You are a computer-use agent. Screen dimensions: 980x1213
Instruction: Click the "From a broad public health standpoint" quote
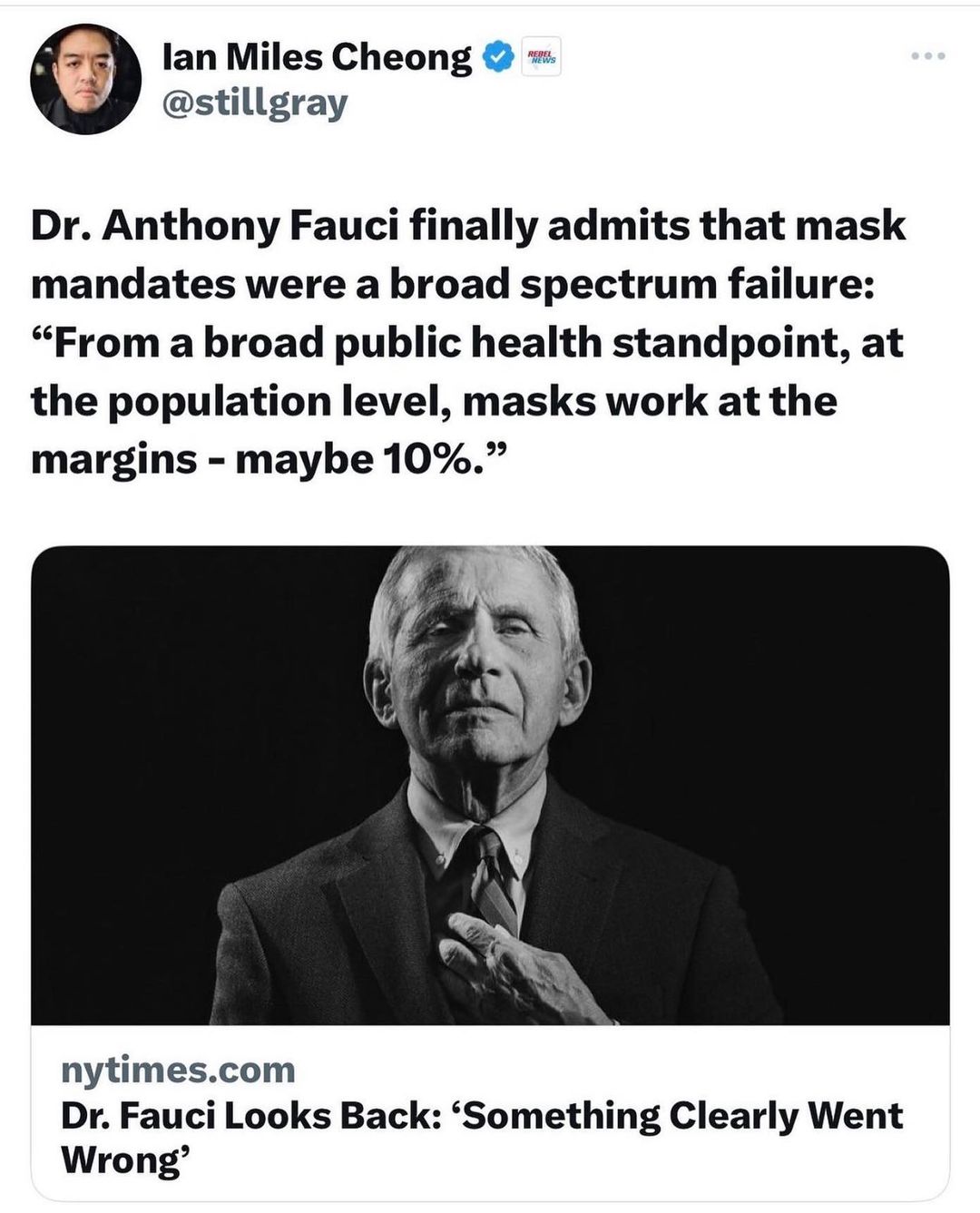coord(467,342)
